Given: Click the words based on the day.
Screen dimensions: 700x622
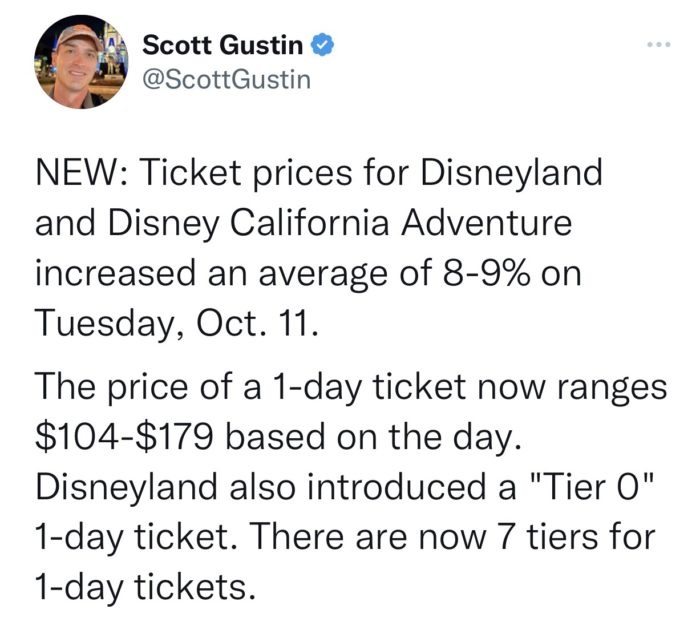Looking at the screenshot, I should [x=373, y=438].
